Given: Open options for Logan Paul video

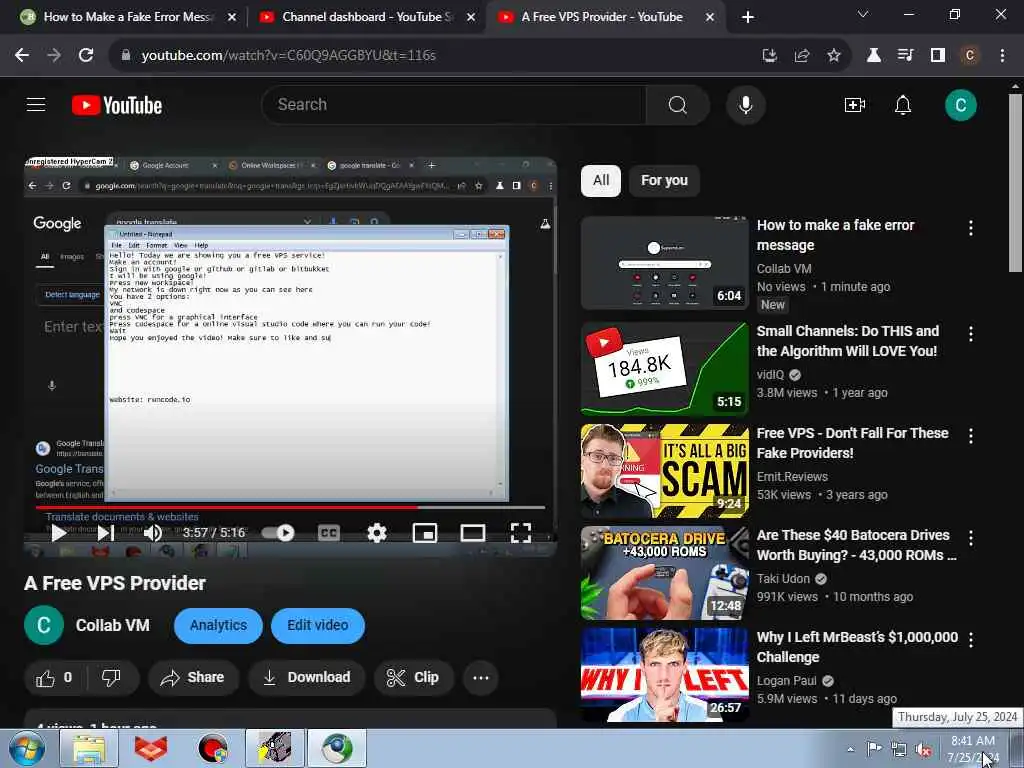Looking at the screenshot, I should 970,640.
